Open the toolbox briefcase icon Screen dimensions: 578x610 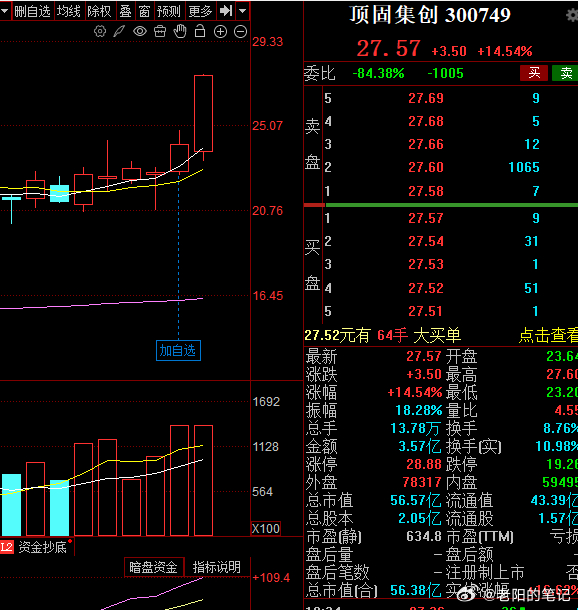coord(160,31)
